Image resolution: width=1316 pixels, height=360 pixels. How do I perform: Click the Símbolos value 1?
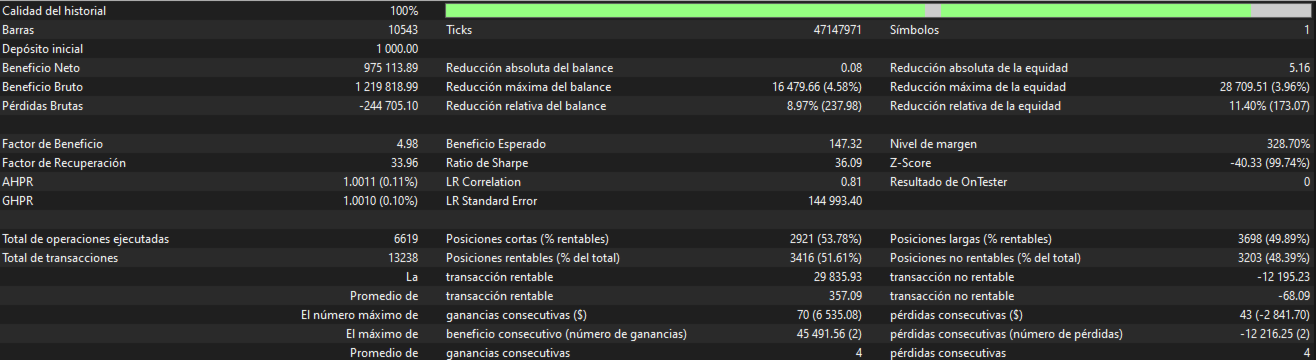click(x=1308, y=30)
